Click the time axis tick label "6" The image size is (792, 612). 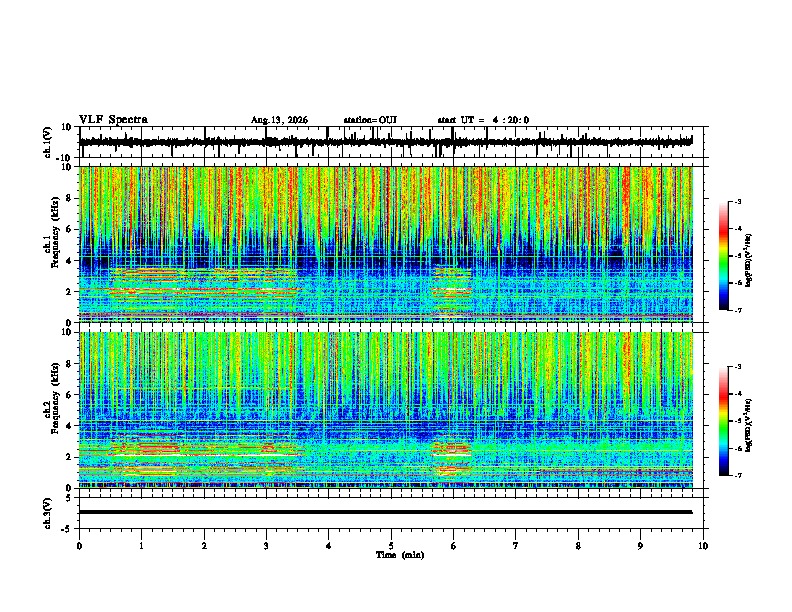(x=454, y=546)
